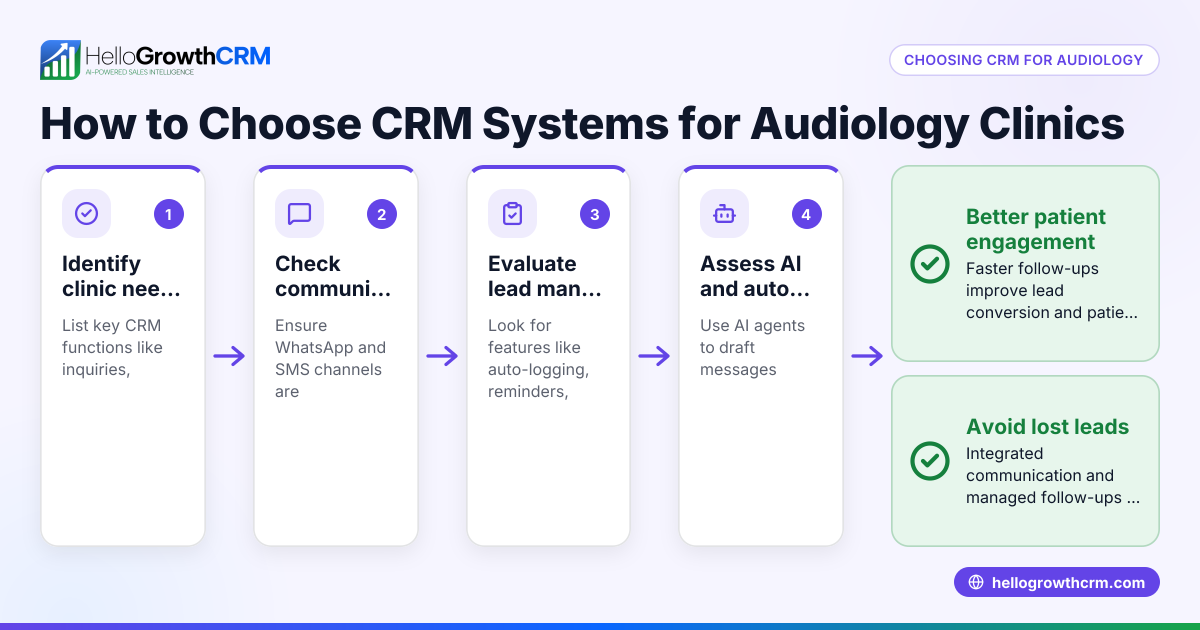Open the hellogrowthcrm.com link
1200x630 pixels.
1057,582
